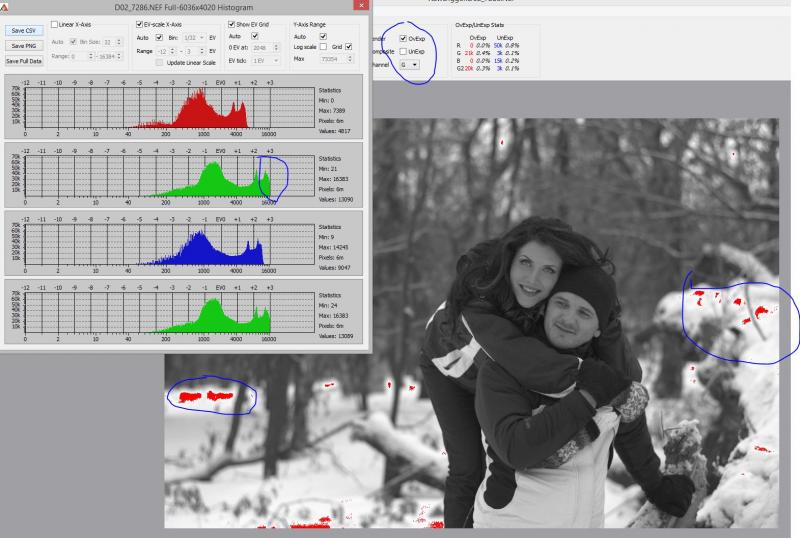The width and height of the screenshot is (800, 538).
Task: Click the EV Range -12 stepper field
Action: pos(167,52)
